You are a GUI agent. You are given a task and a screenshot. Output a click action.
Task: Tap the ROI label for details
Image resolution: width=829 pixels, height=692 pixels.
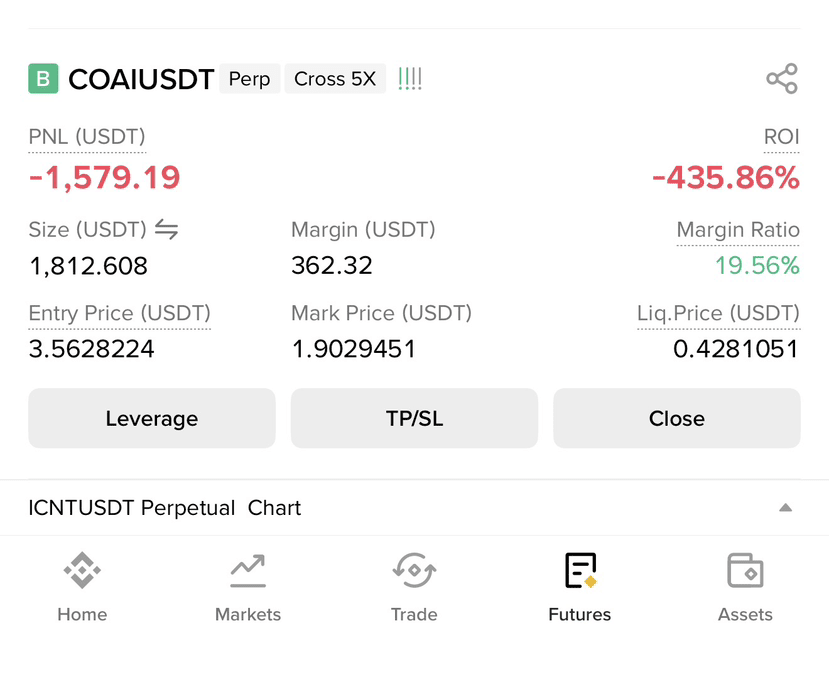[781, 137]
